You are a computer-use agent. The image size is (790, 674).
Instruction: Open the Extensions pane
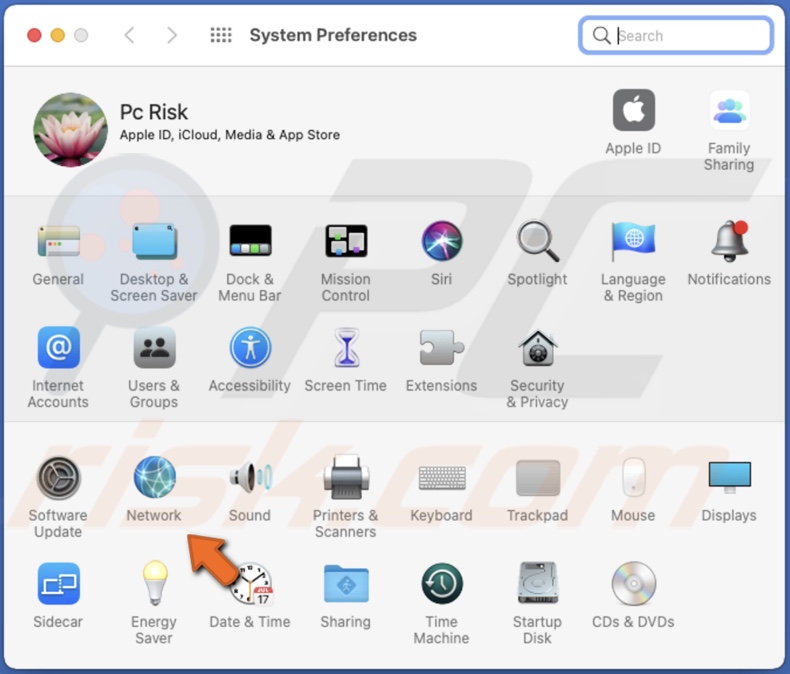point(442,347)
